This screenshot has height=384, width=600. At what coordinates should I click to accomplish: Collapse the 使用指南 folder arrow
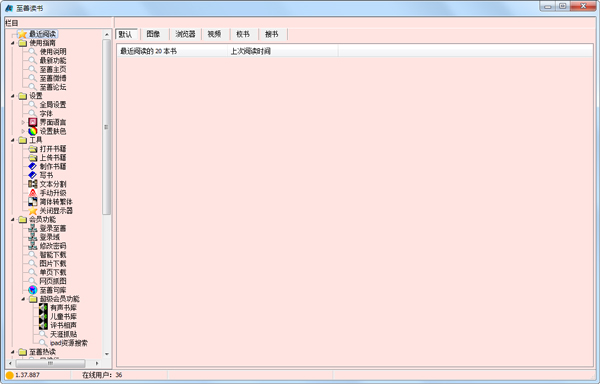point(13,43)
